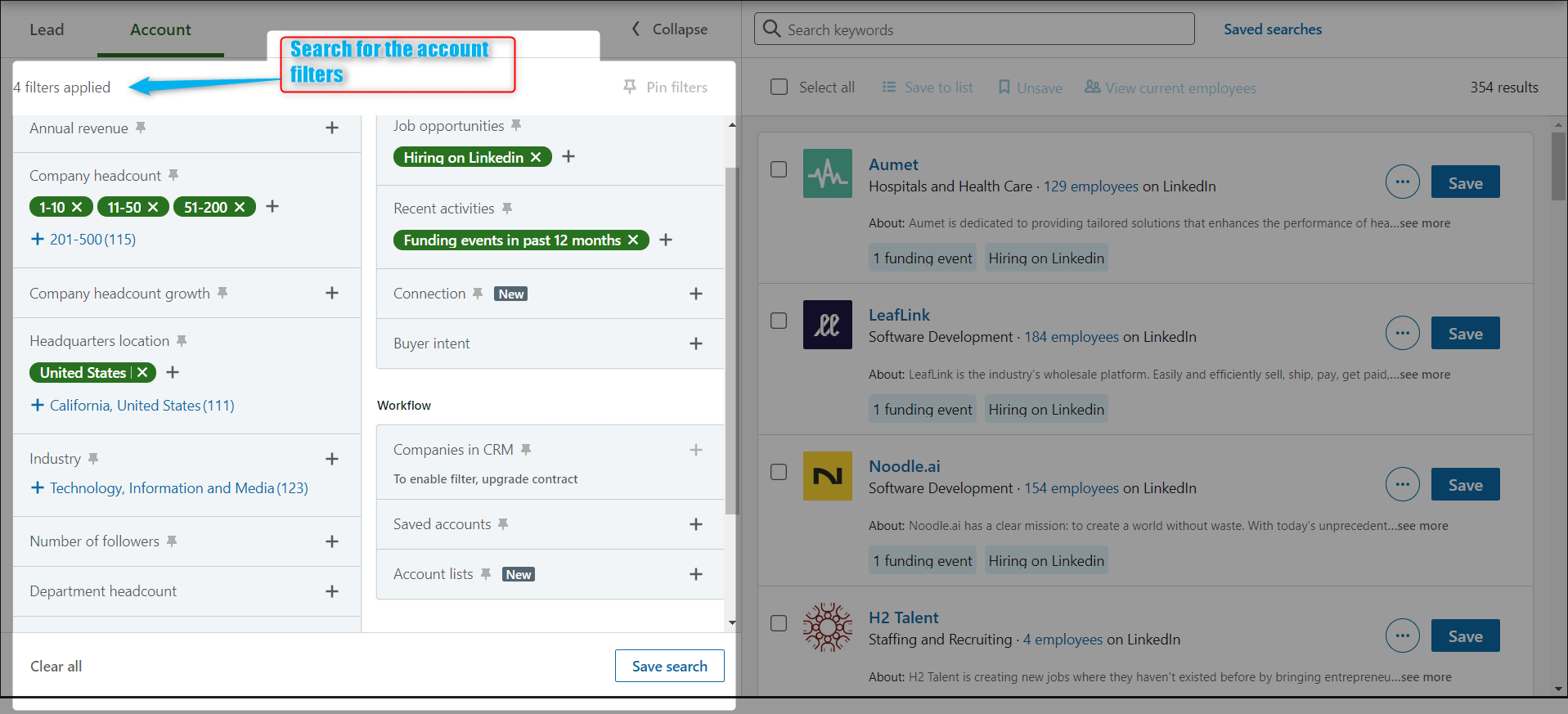Tick the H2 Talent result checkbox

(780, 623)
